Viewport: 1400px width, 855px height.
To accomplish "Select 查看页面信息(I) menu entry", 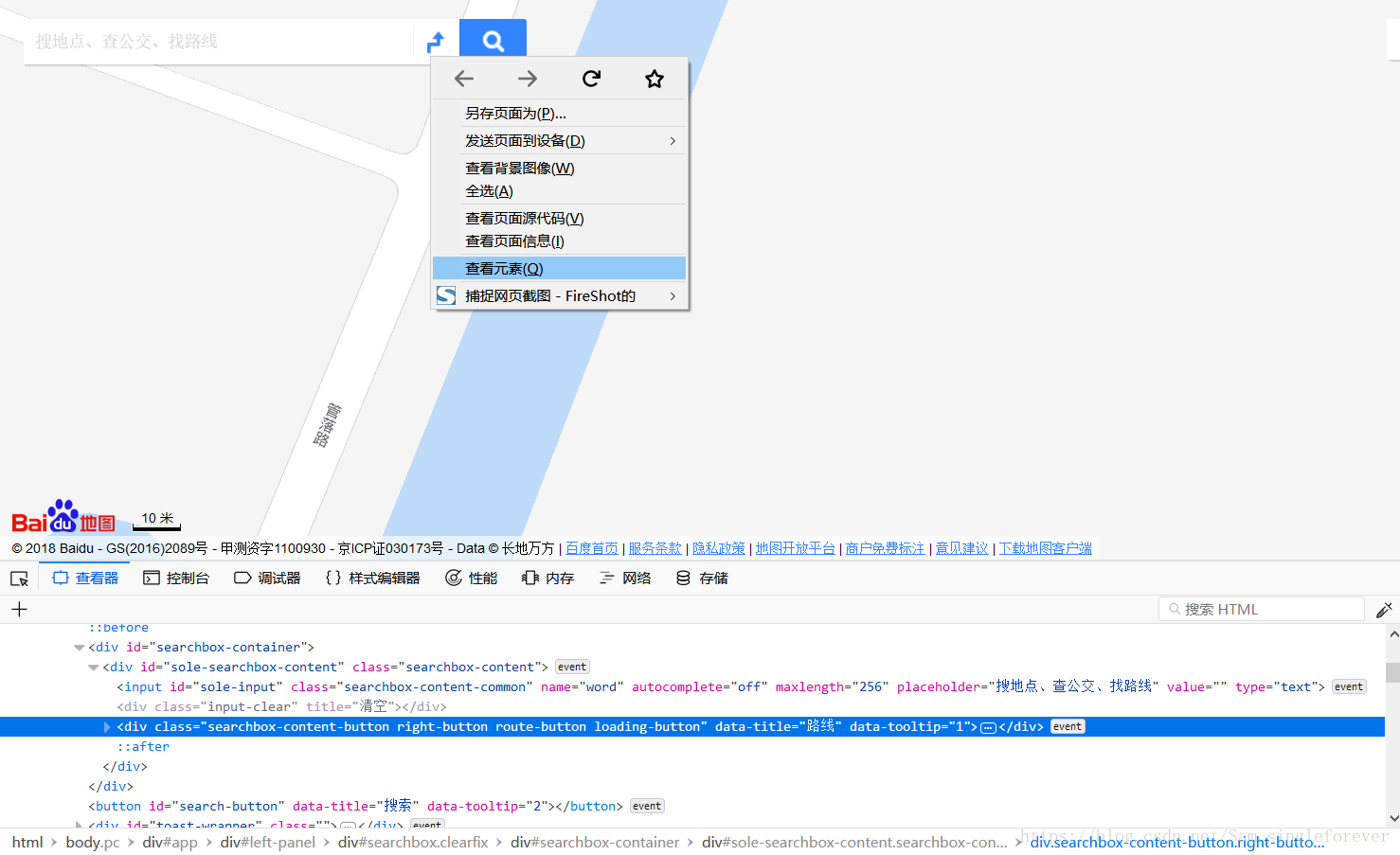I will point(559,240).
